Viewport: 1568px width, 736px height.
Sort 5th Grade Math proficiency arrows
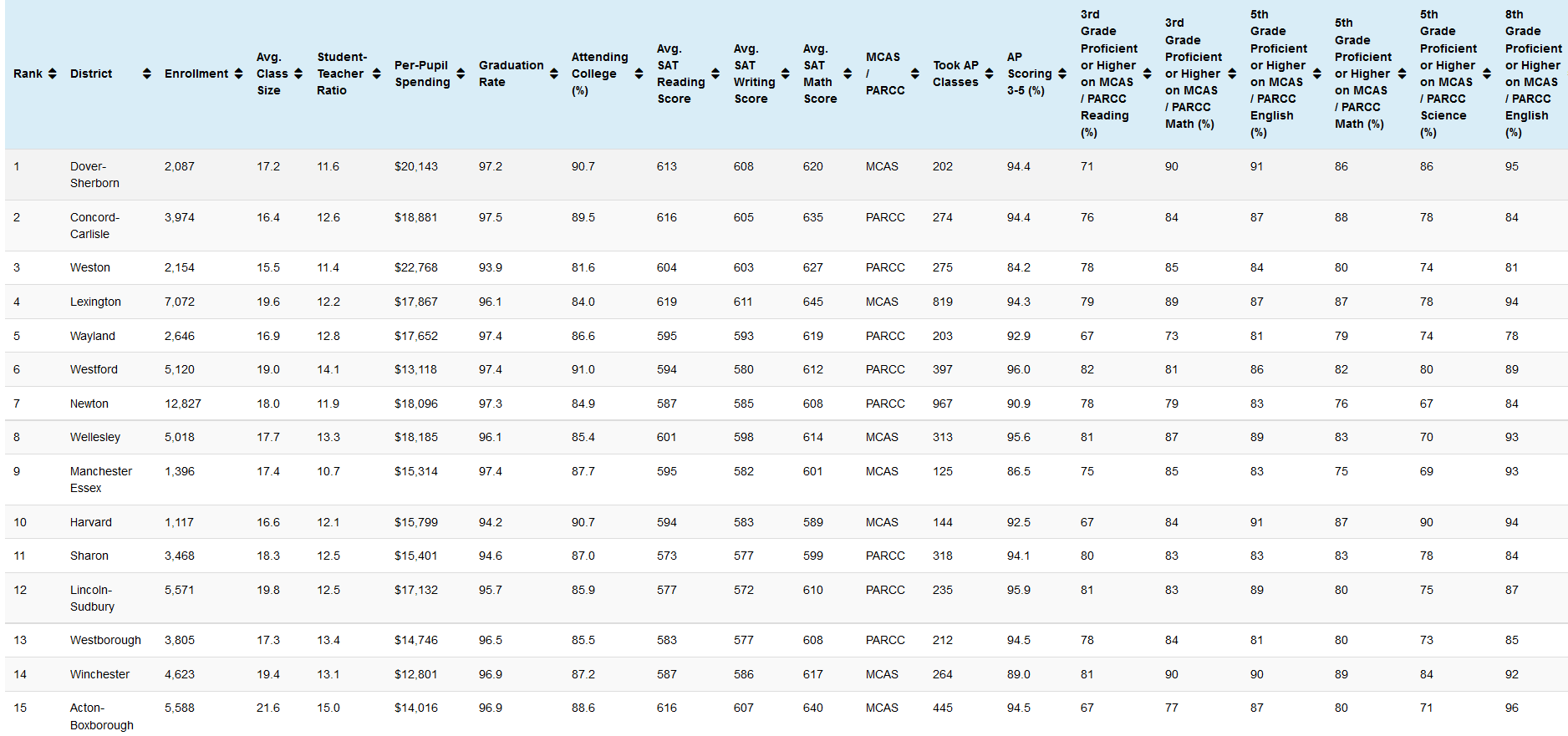[x=1402, y=74]
